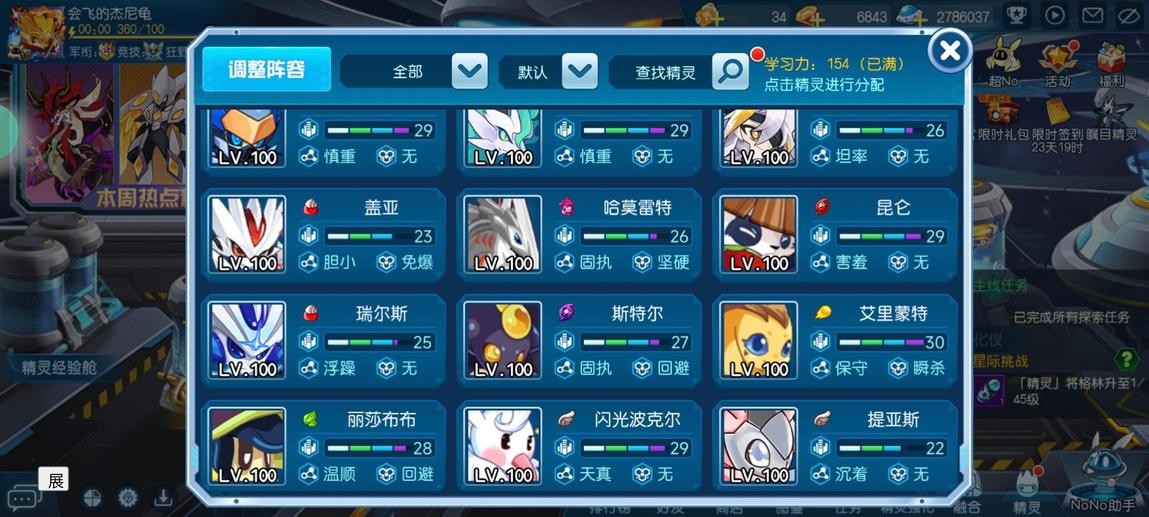
Task: Click the 调整阵容 button
Action: pos(267,70)
